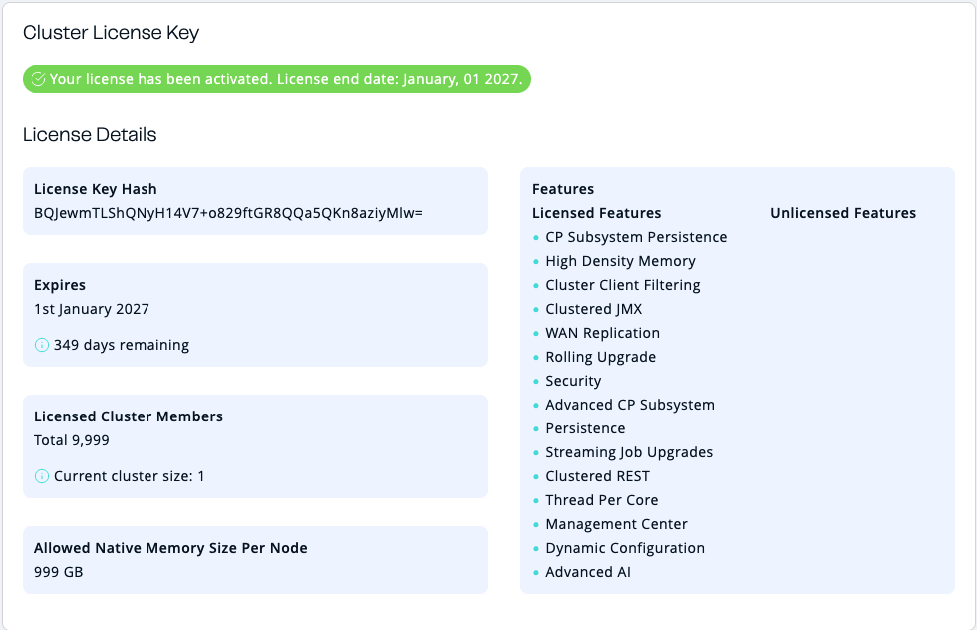Click the Allowed Native Memory Size card
The image size is (977, 630).
pyautogui.click(x=255, y=559)
